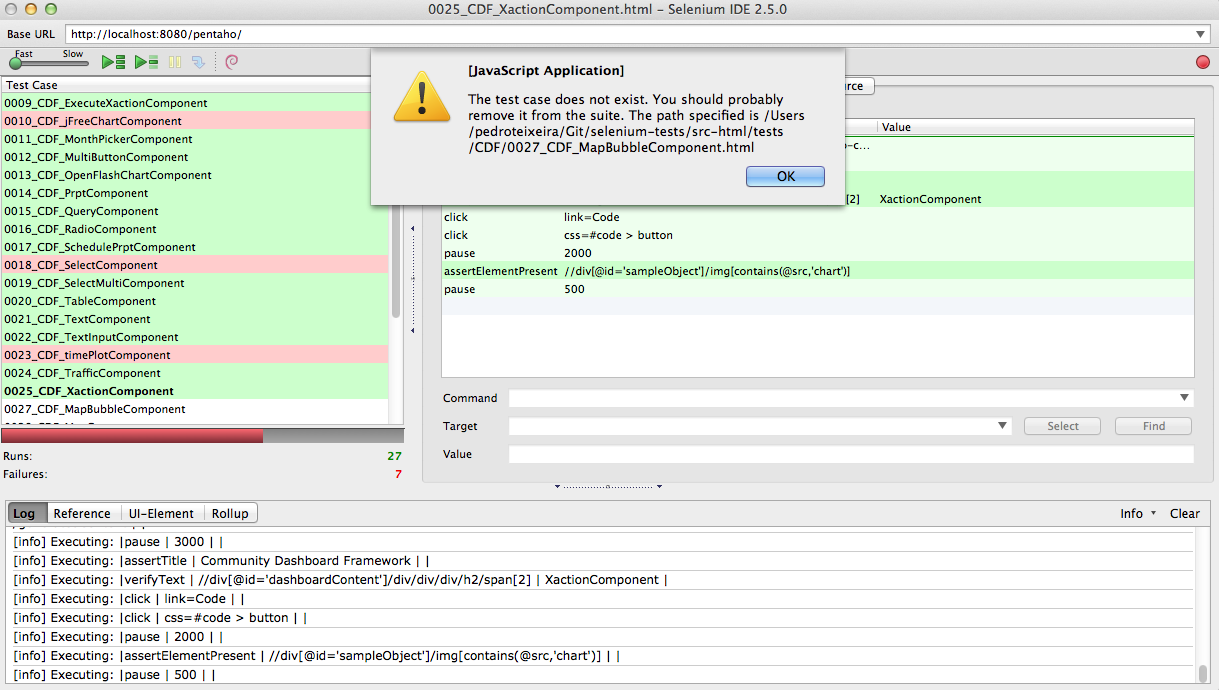Open the Info log level dropdown
The width and height of the screenshot is (1219, 690).
click(x=1138, y=513)
